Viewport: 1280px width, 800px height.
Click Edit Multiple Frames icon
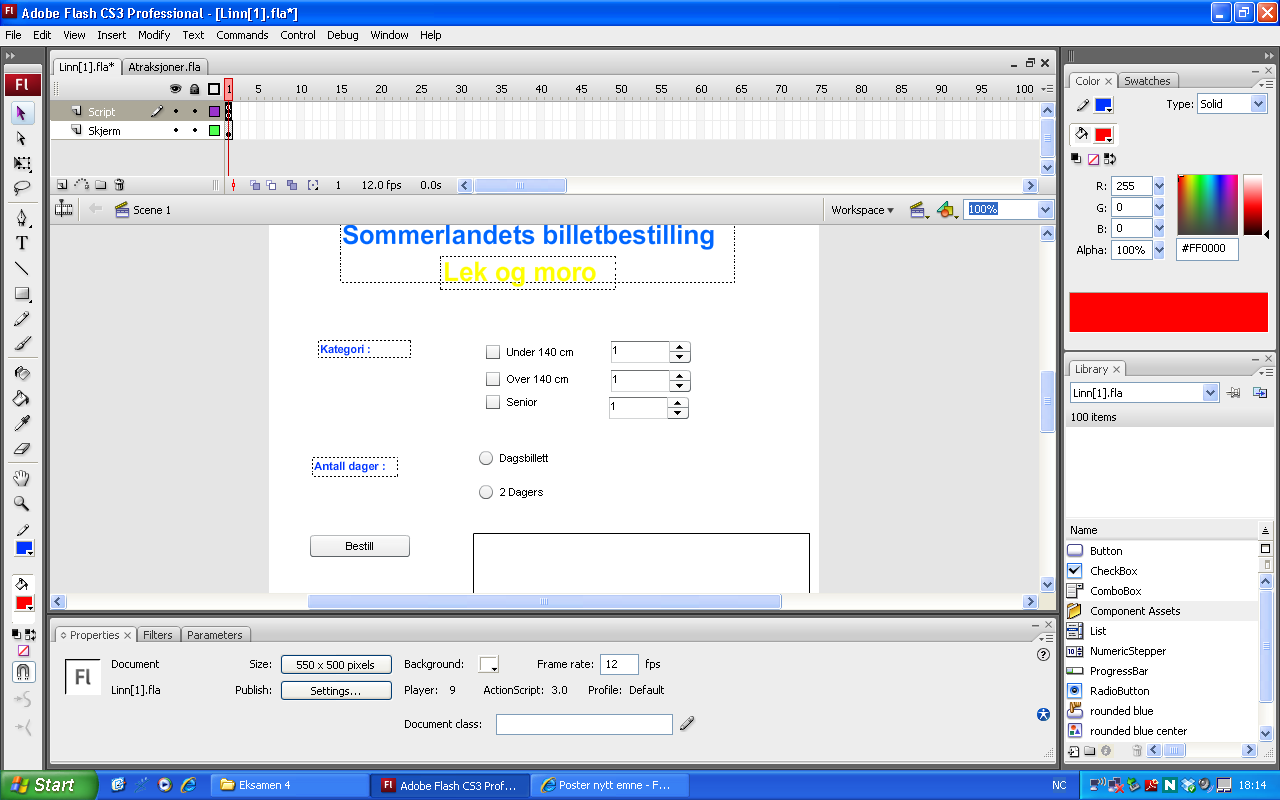coord(292,185)
